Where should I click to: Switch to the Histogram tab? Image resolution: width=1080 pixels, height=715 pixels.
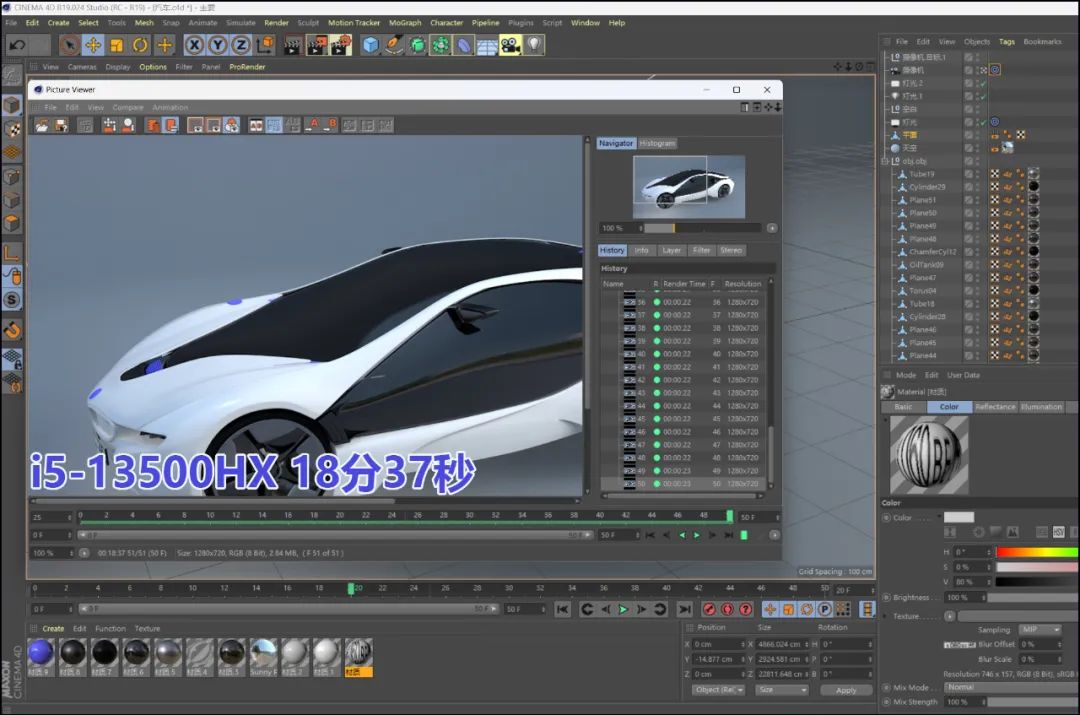click(657, 143)
